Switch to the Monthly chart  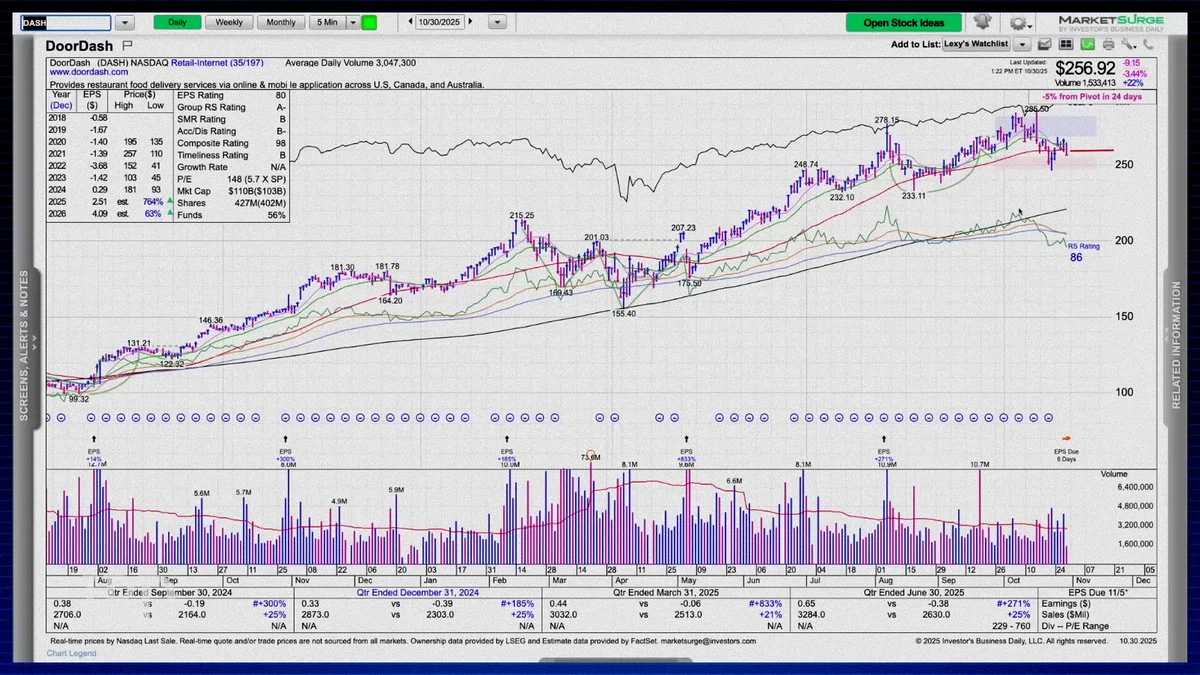click(281, 22)
